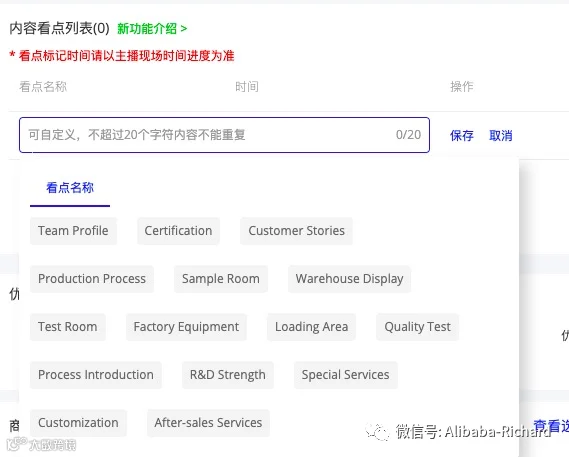Viewport: 569px width, 457px height.
Task: Pick the R&D Strength tag
Action: click(228, 375)
